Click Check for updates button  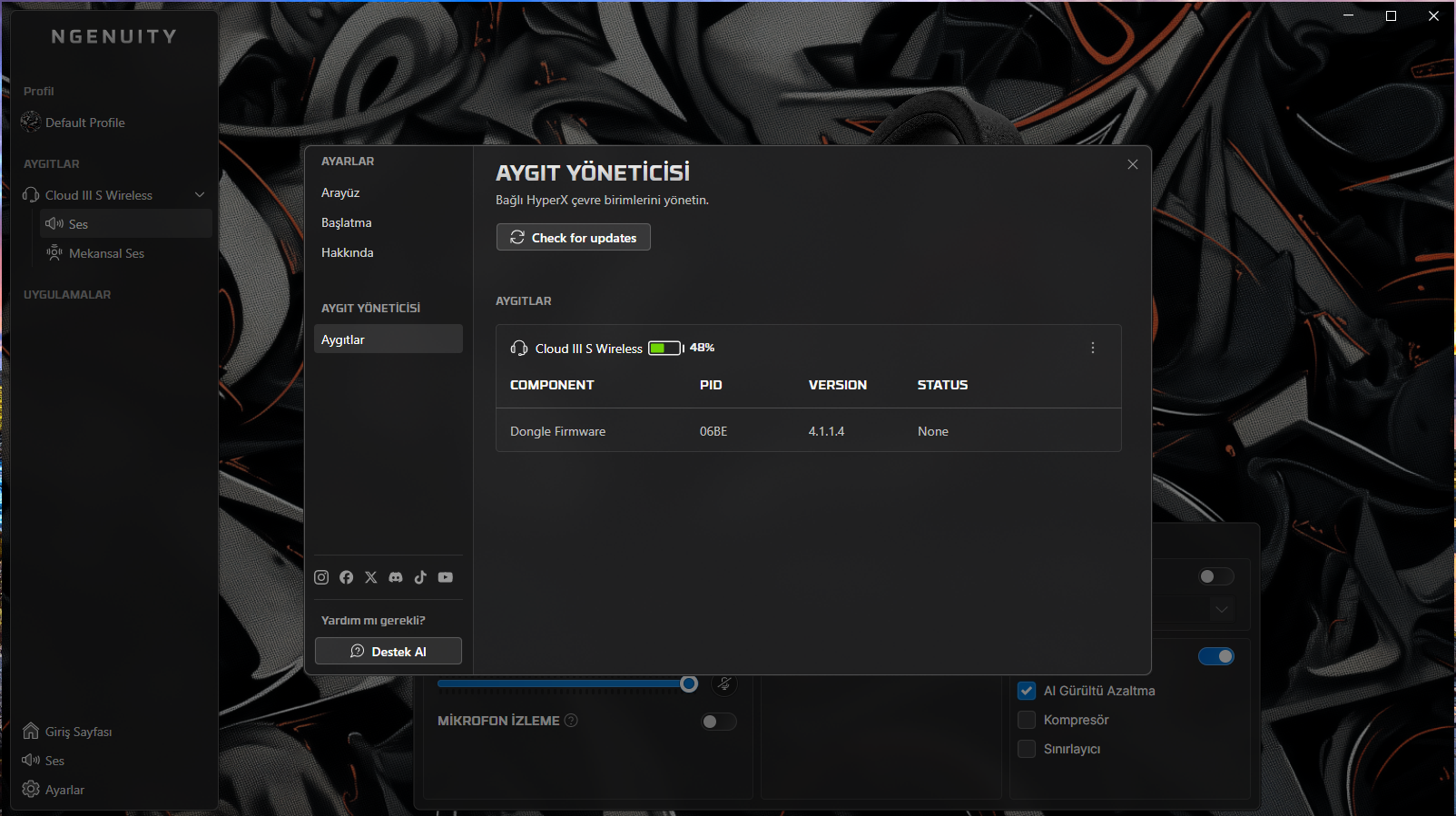click(x=574, y=237)
